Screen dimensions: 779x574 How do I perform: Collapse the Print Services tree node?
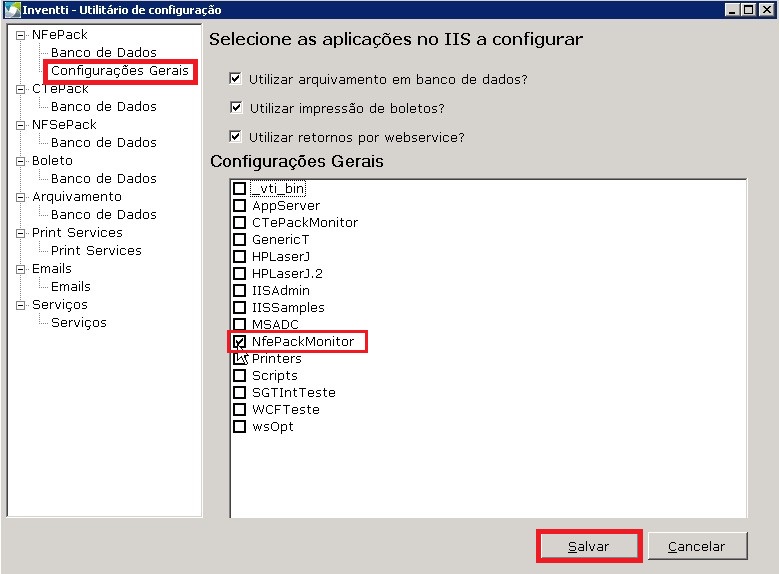[20, 233]
